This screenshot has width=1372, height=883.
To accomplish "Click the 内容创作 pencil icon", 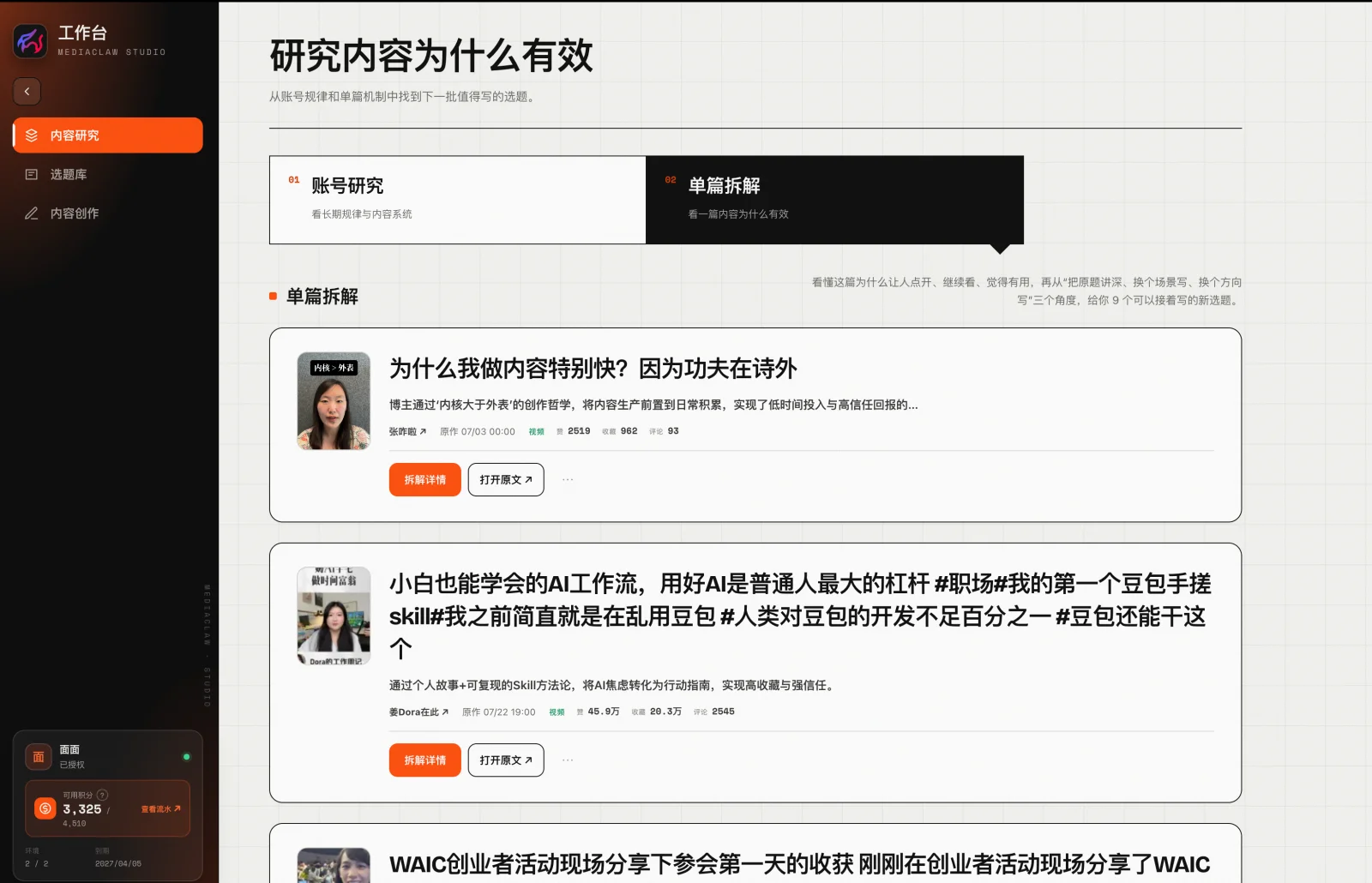I will [32, 213].
